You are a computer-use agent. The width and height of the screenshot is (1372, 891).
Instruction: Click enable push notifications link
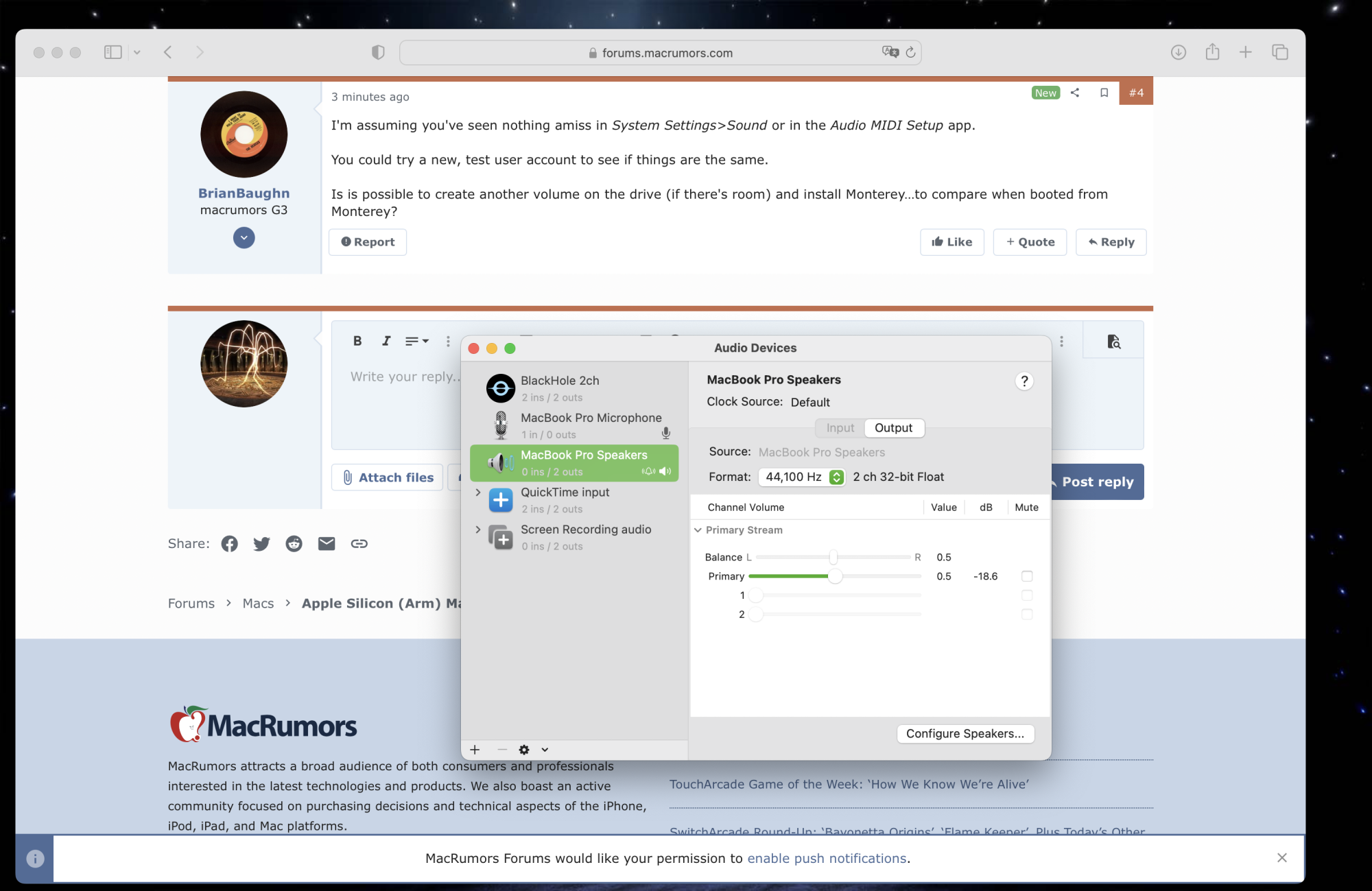tap(827, 859)
